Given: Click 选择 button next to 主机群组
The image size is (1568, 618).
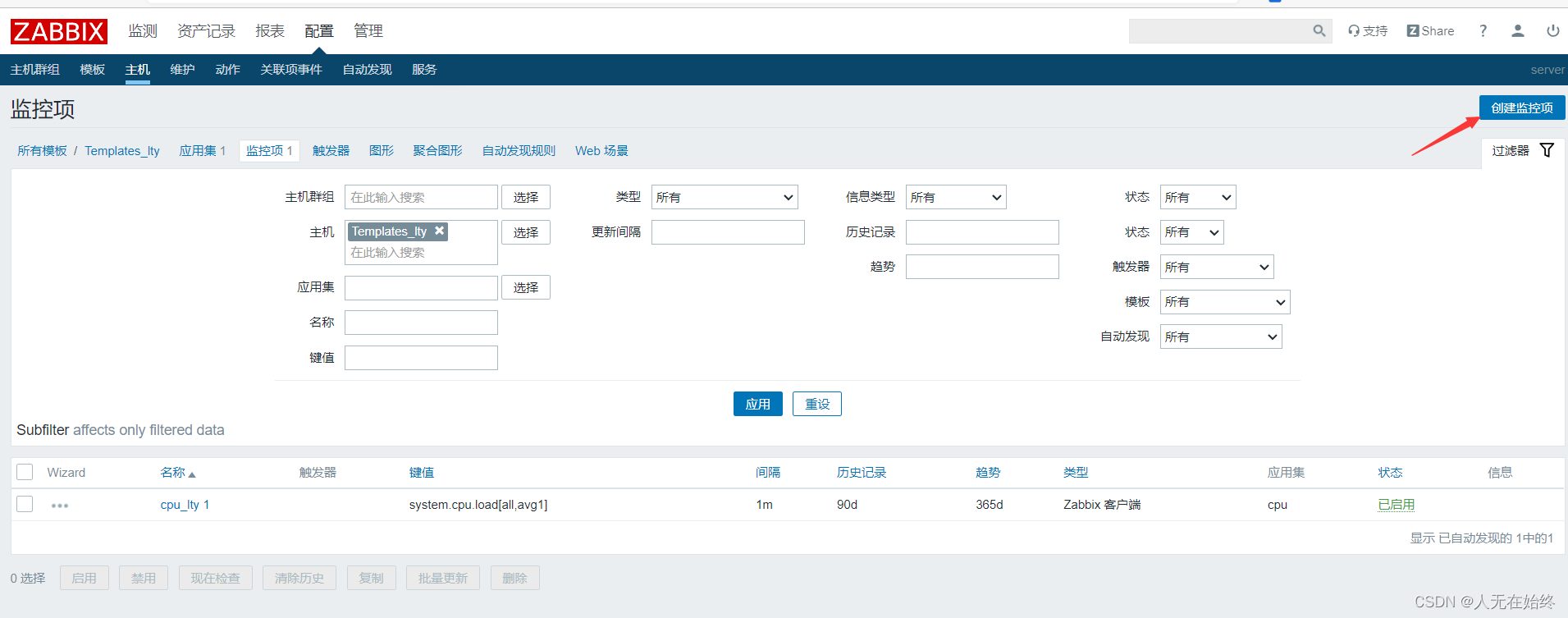Looking at the screenshot, I should point(526,197).
